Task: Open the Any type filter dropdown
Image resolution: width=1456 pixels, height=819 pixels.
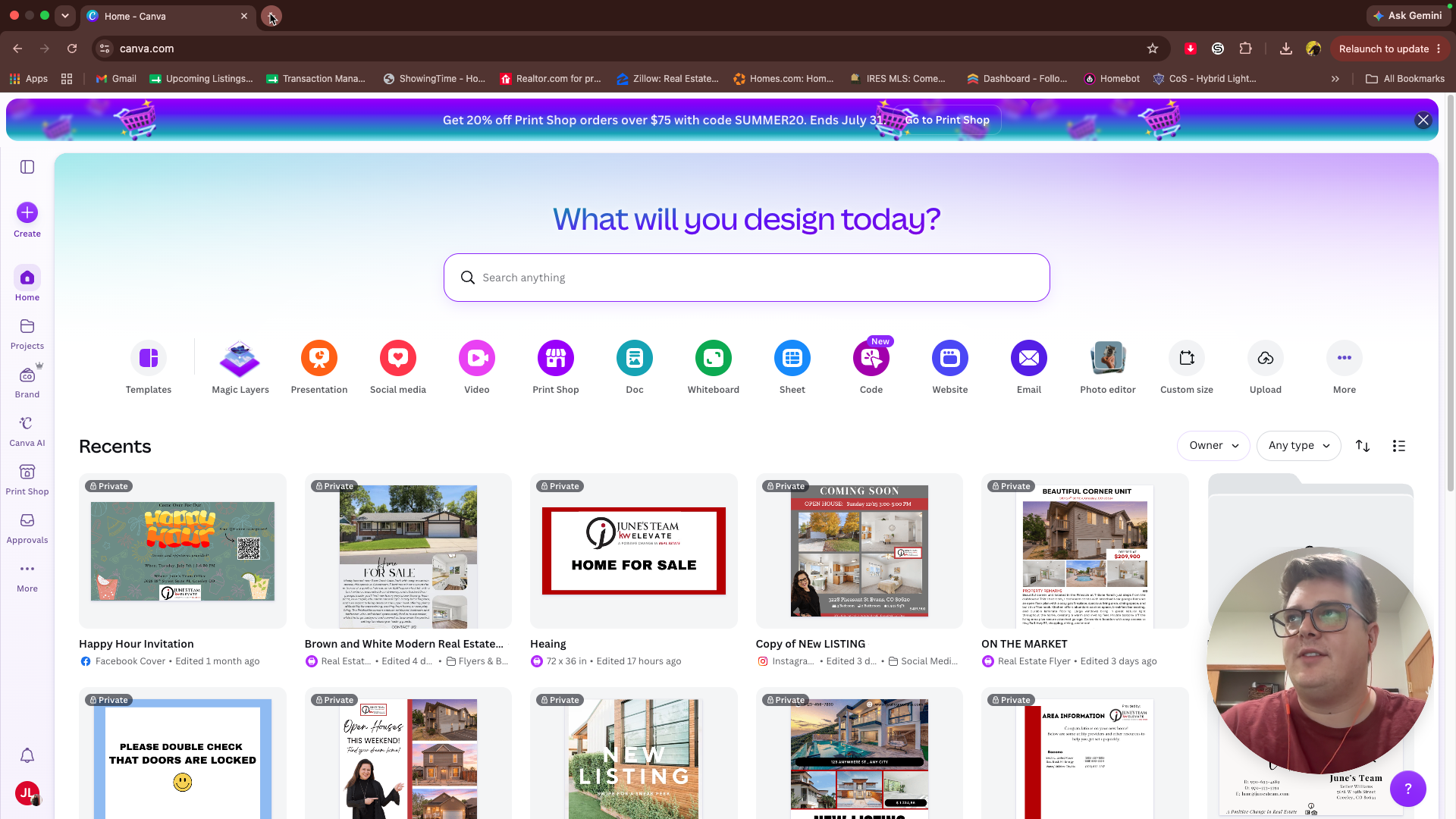Action: pos(1299,446)
